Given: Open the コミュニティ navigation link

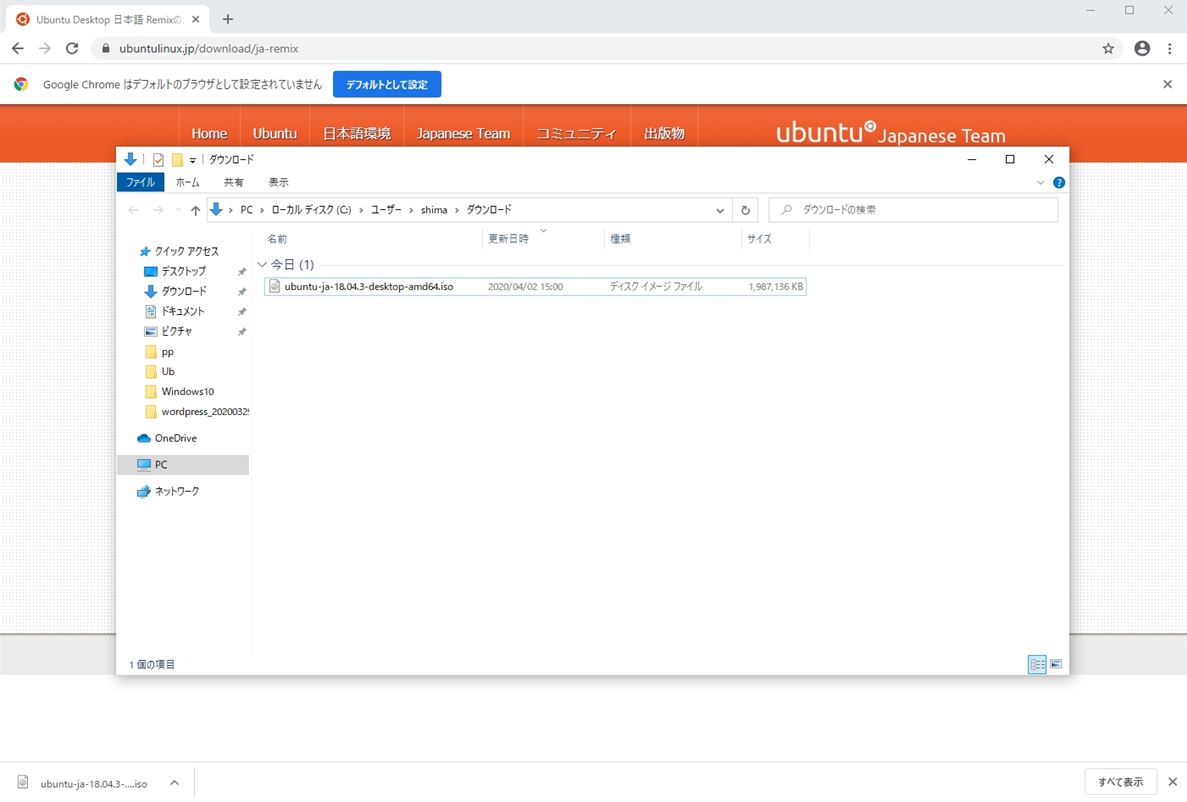Looking at the screenshot, I should [576, 133].
